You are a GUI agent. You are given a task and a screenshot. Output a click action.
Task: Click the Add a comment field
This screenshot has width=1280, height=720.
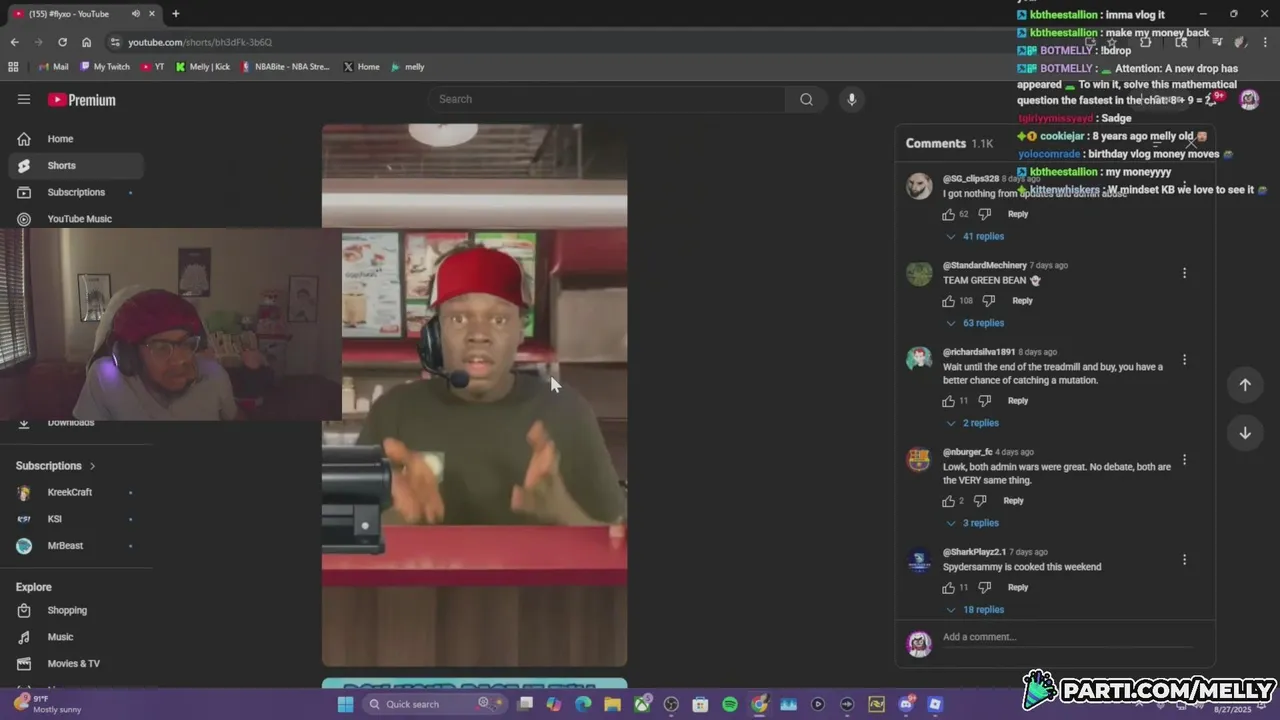[1067, 638]
